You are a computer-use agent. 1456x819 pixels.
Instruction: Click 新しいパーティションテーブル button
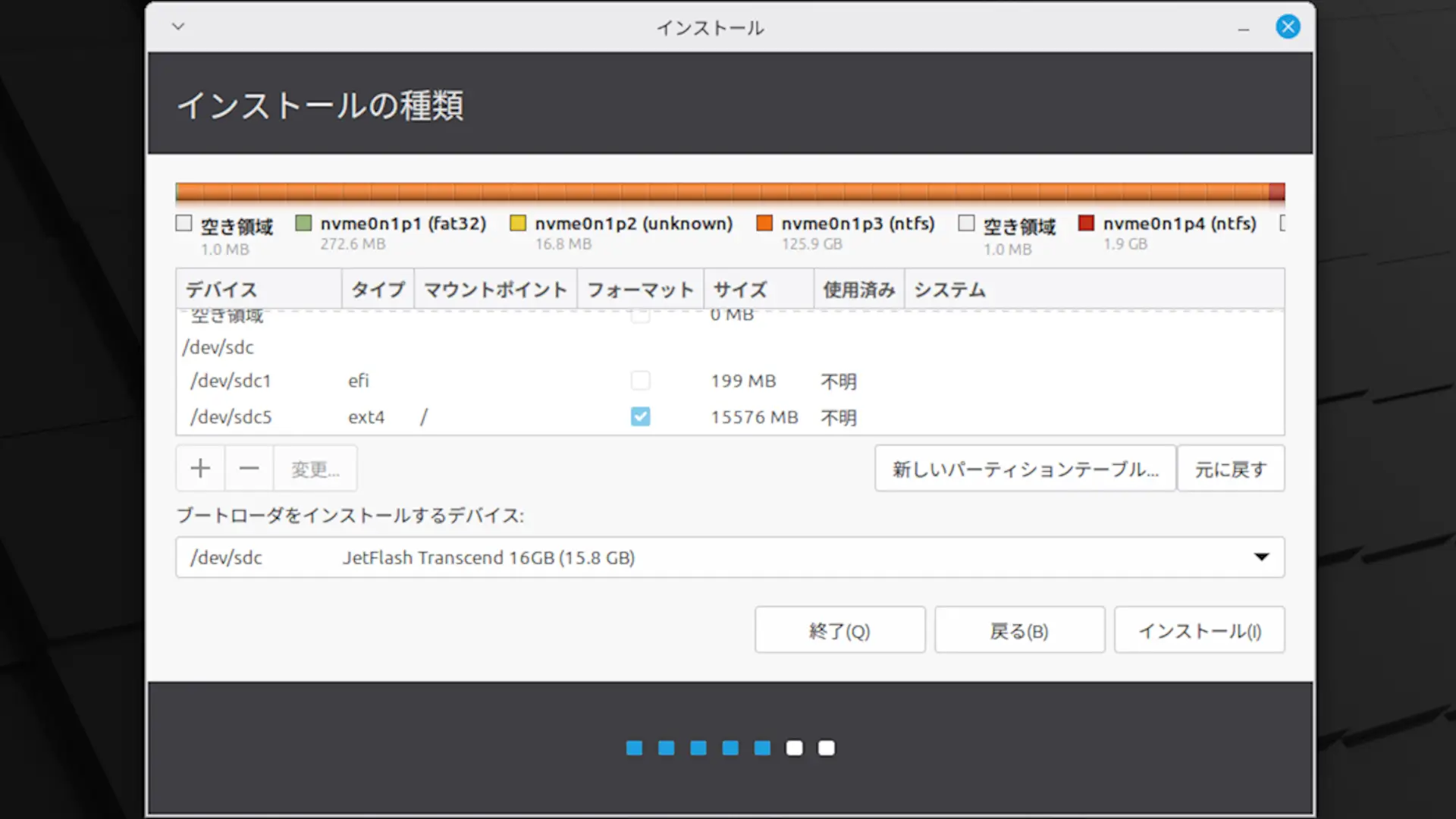click(x=1025, y=469)
